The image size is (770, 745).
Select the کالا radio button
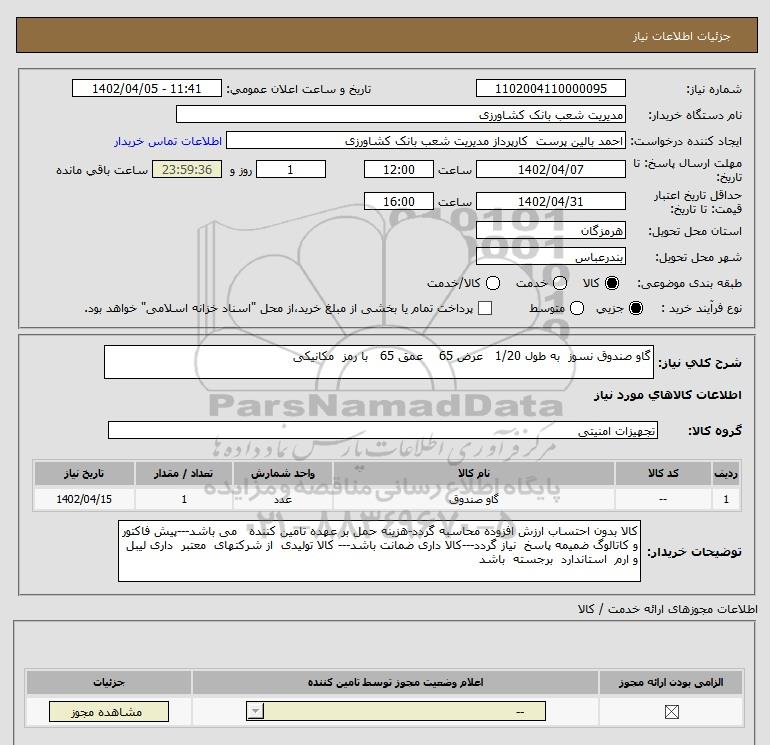tap(612, 283)
